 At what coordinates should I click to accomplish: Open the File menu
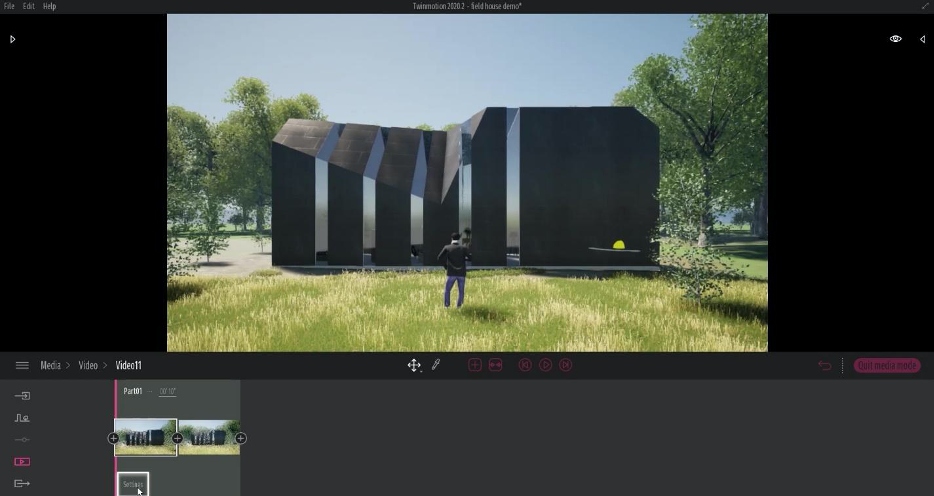click(x=9, y=6)
